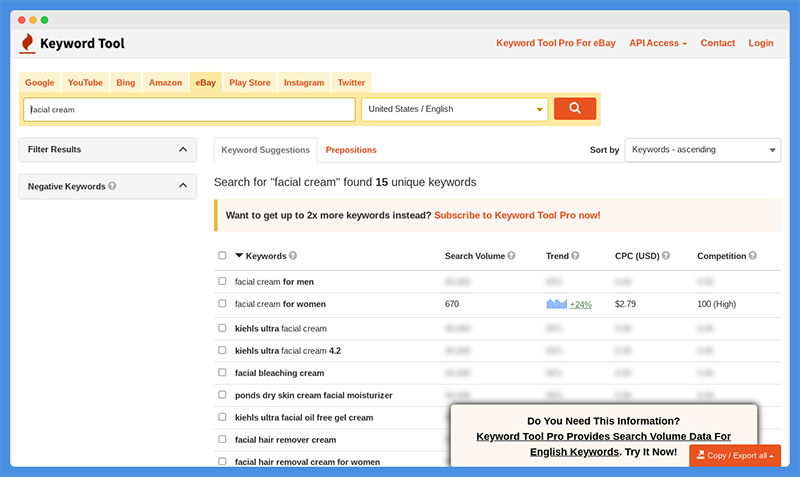Select the eBay tab
This screenshot has height=477, width=800.
[206, 83]
